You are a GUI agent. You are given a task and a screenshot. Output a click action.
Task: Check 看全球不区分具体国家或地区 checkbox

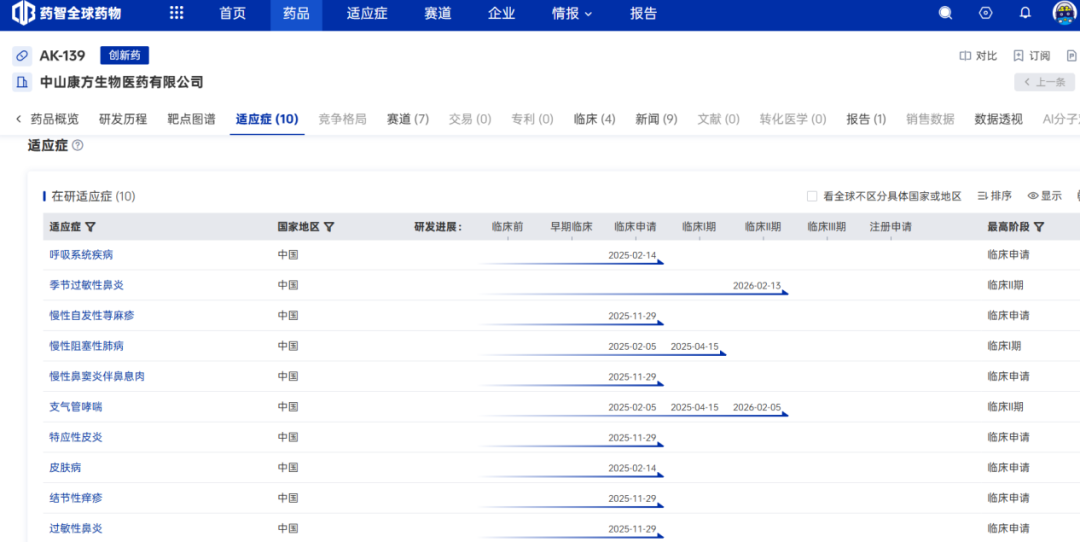(x=812, y=196)
